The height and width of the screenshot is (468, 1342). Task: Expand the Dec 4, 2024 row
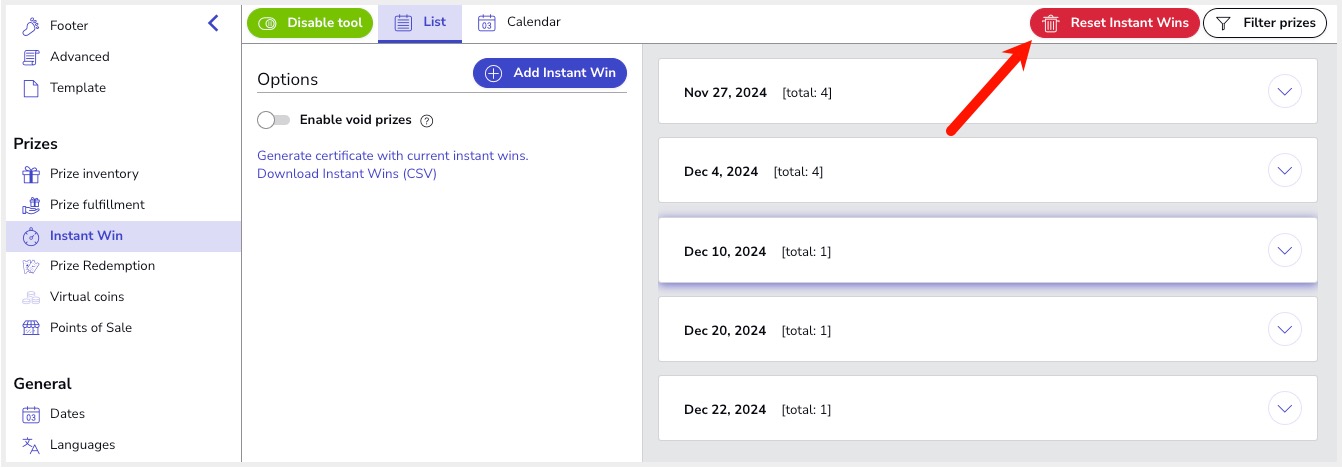click(x=1285, y=171)
